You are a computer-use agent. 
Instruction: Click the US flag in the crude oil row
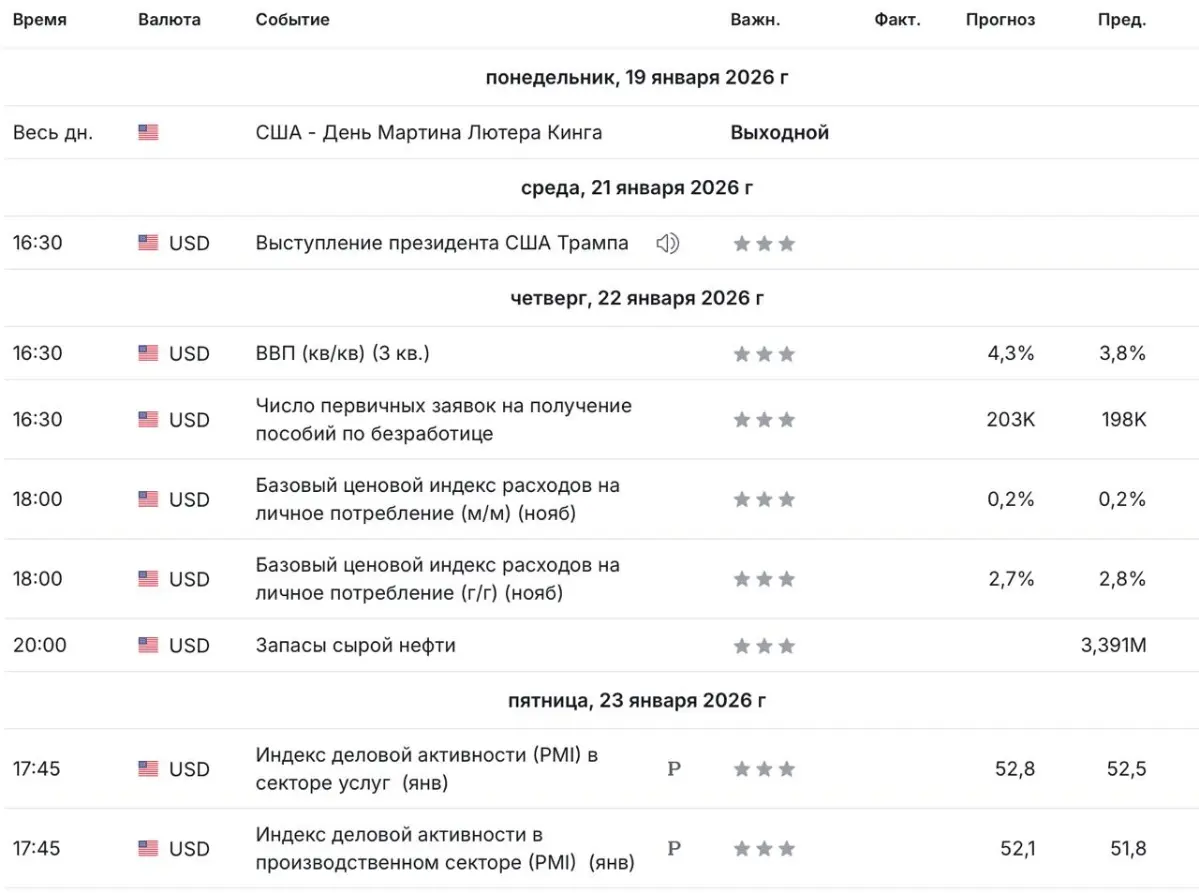click(x=148, y=646)
